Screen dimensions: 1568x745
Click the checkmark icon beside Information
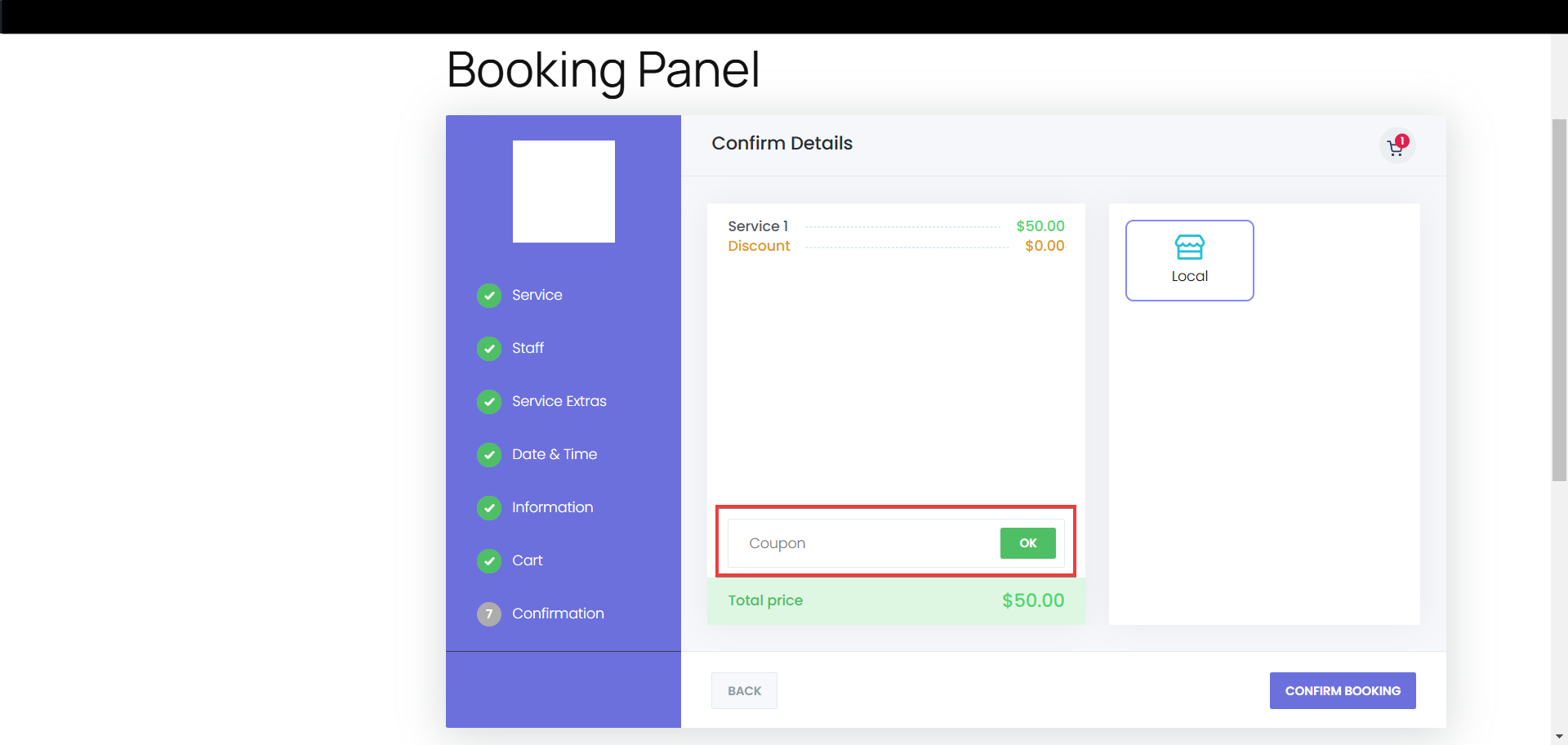point(489,508)
